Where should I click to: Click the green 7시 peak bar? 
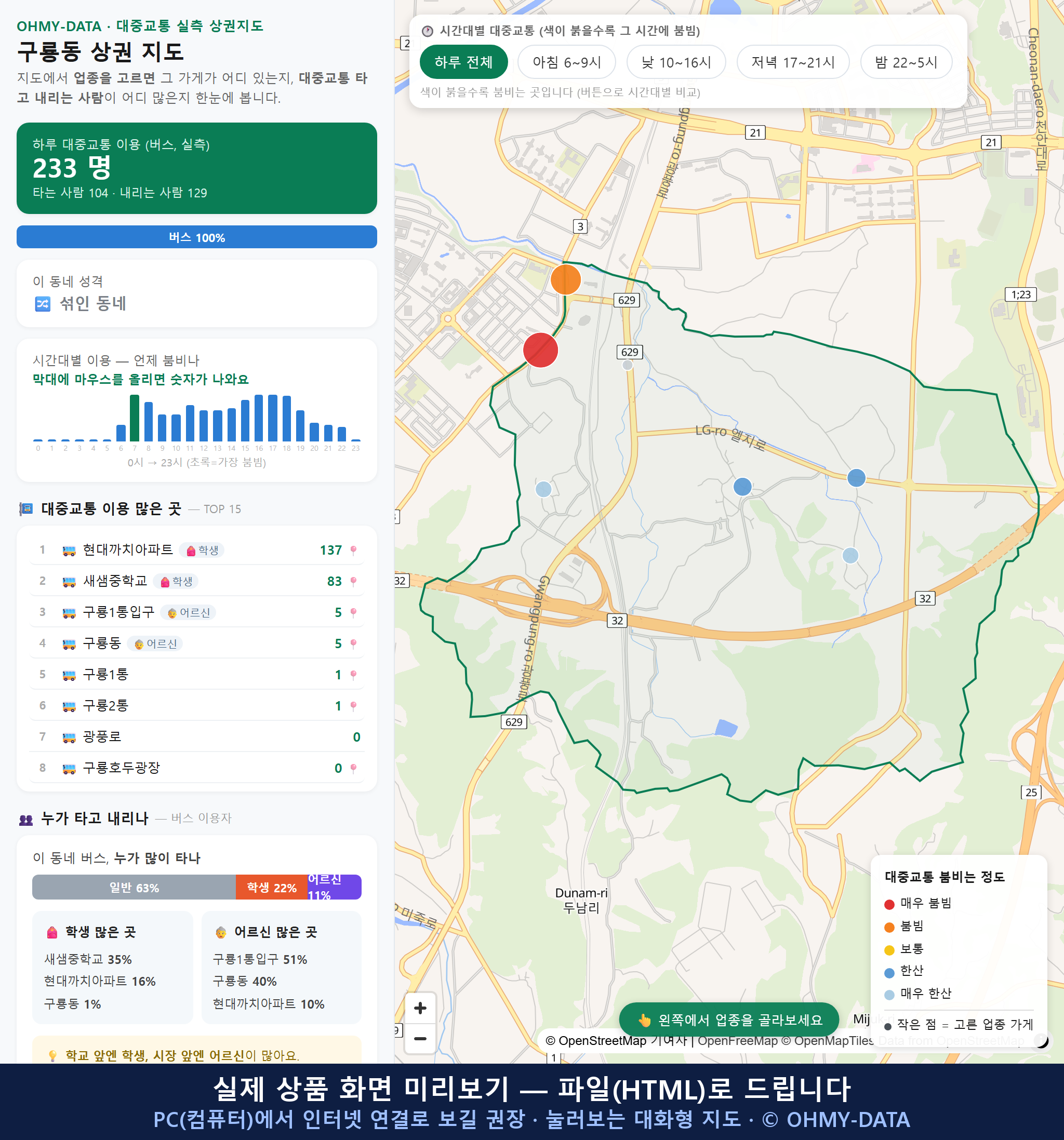tap(135, 418)
